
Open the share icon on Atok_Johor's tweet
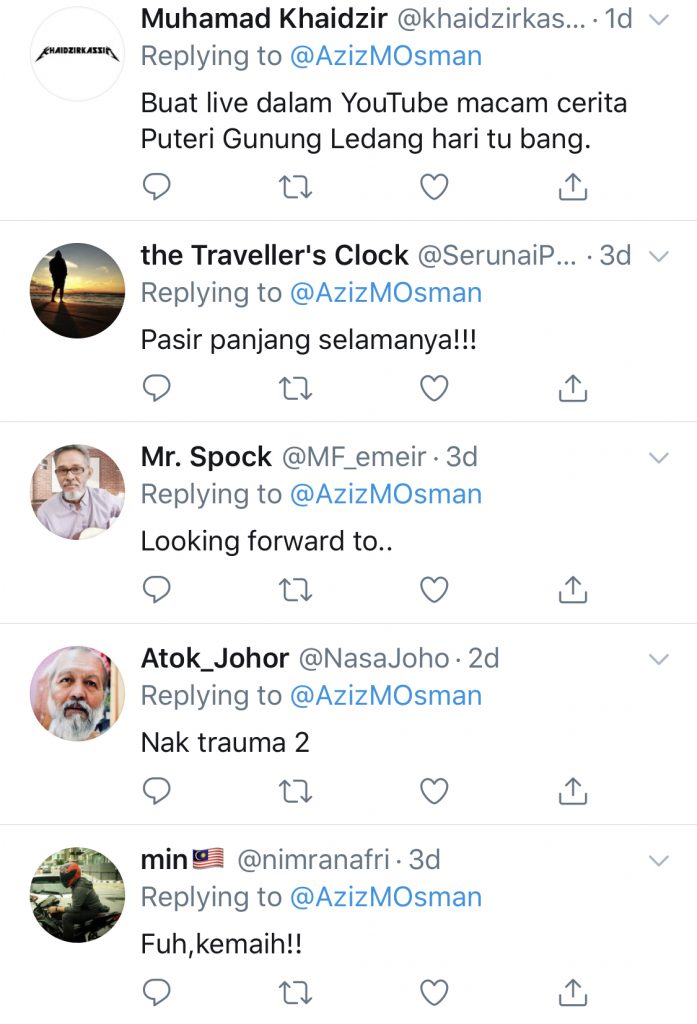click(x=572, y=790)
